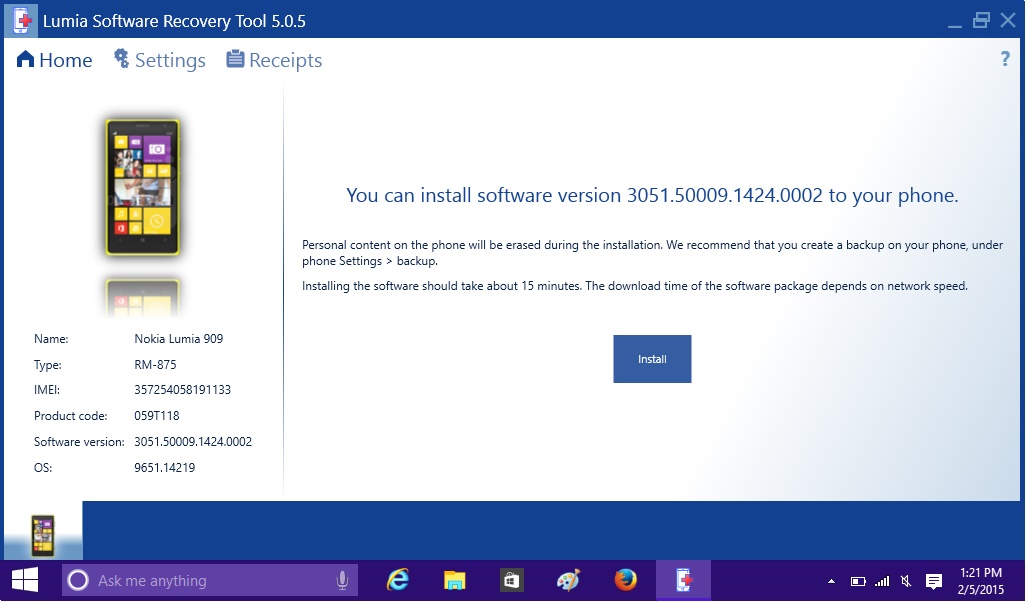
Task: Open Paint from the taskbar
Action: coord(566,580)
